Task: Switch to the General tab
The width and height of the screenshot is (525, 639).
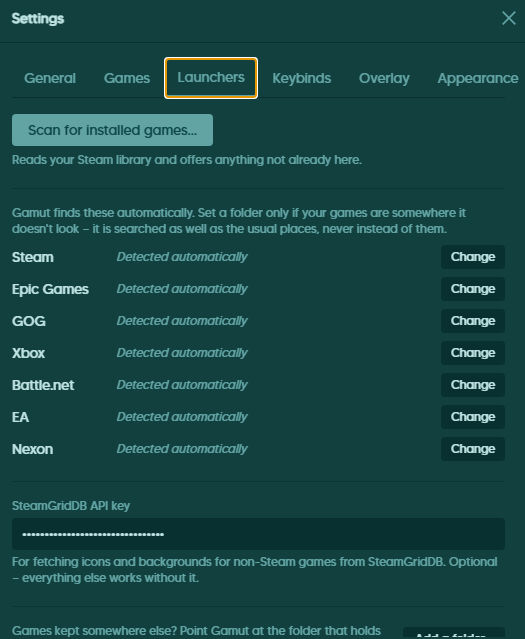Action: 50,78
